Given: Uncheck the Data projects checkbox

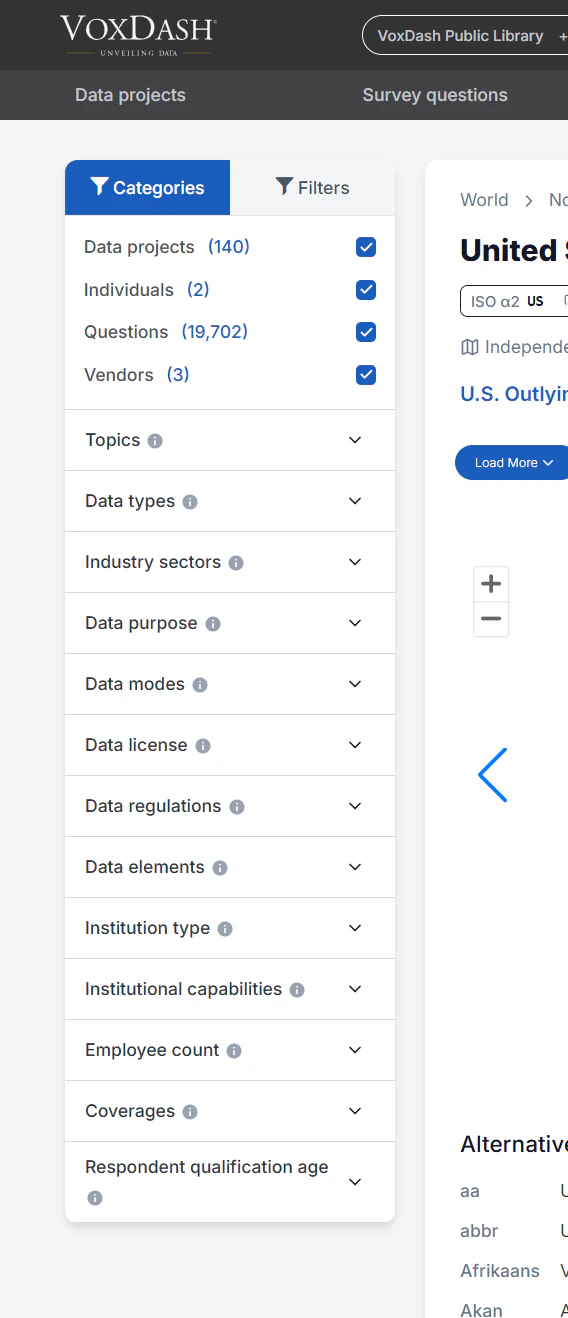Looking at the screenshot, I should 366,247.
